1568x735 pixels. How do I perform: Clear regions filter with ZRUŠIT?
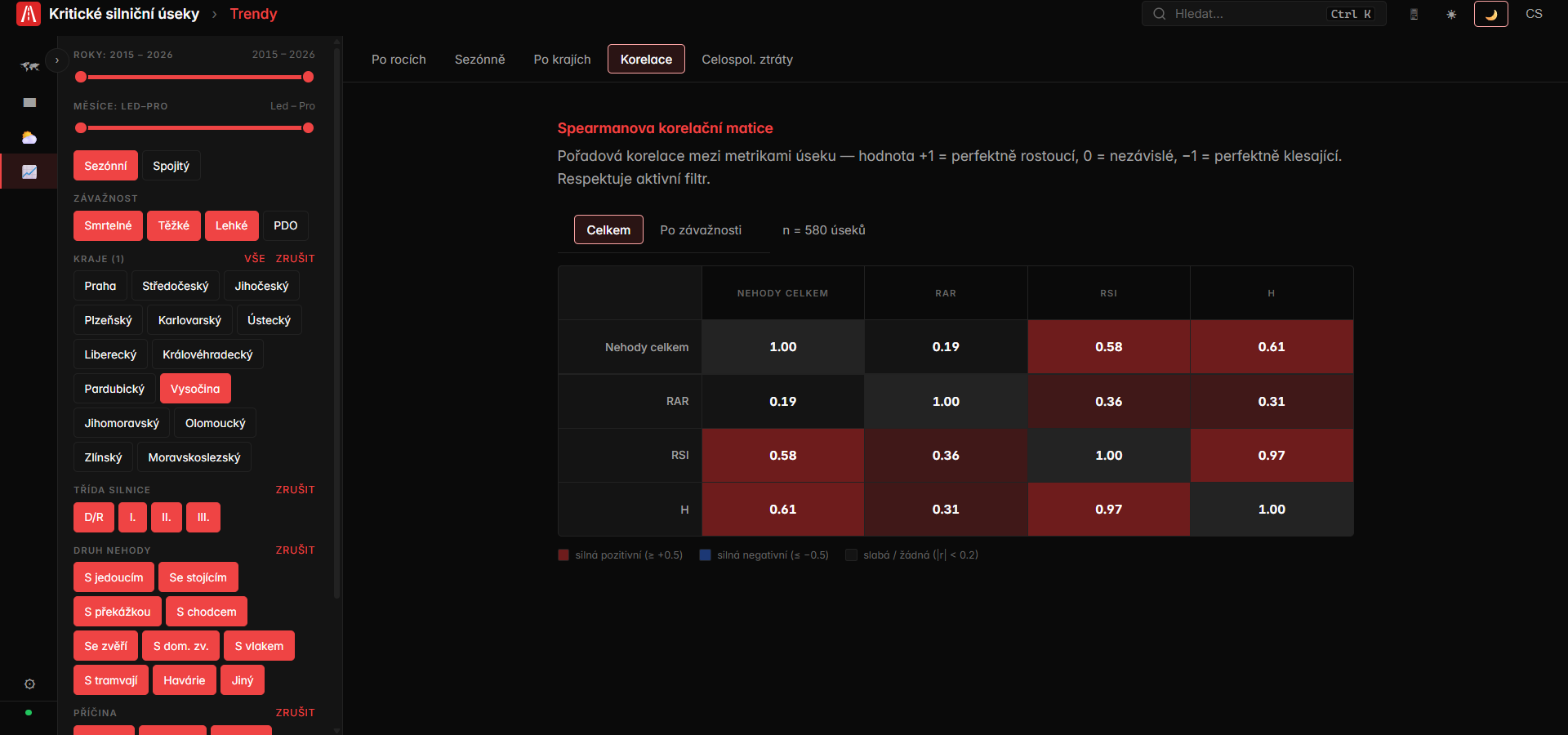(295, 258)
